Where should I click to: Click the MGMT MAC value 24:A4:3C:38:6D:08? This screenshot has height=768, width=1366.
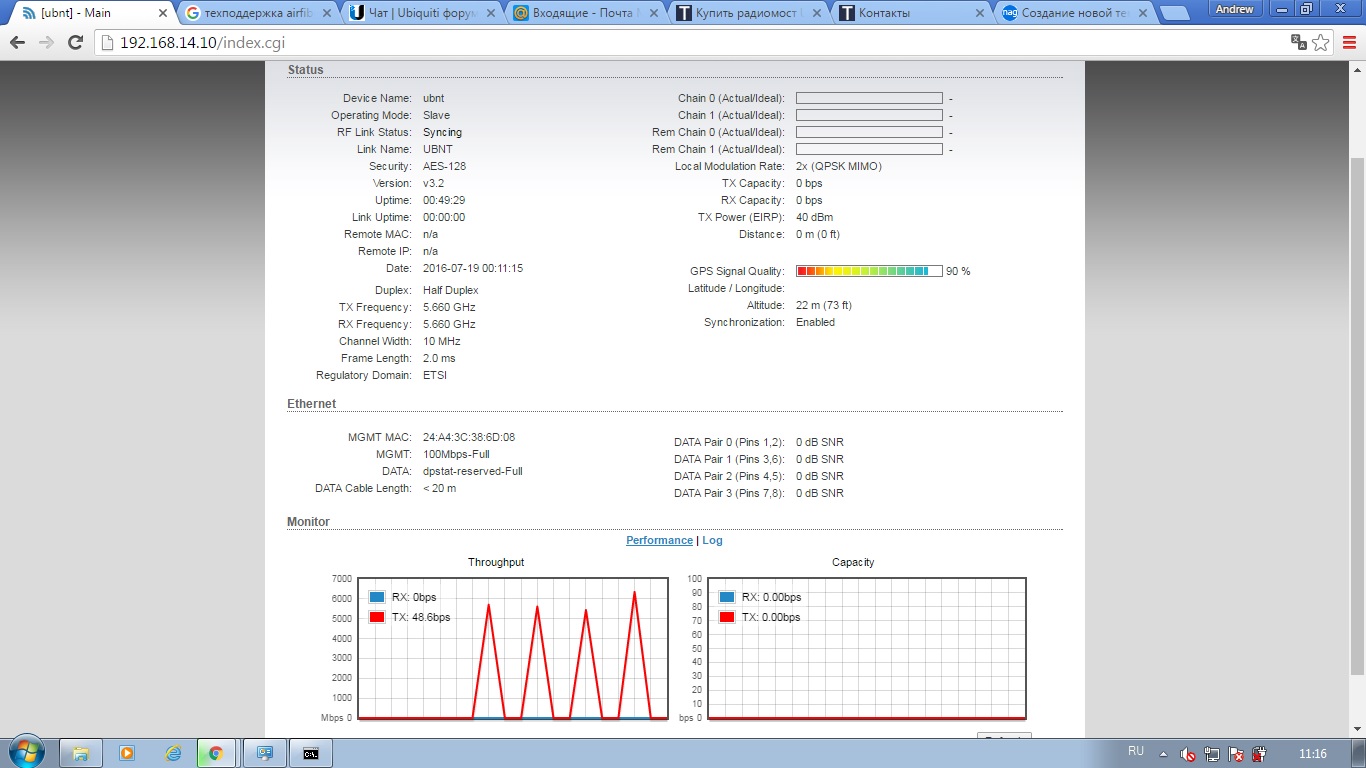pos(469,437)
